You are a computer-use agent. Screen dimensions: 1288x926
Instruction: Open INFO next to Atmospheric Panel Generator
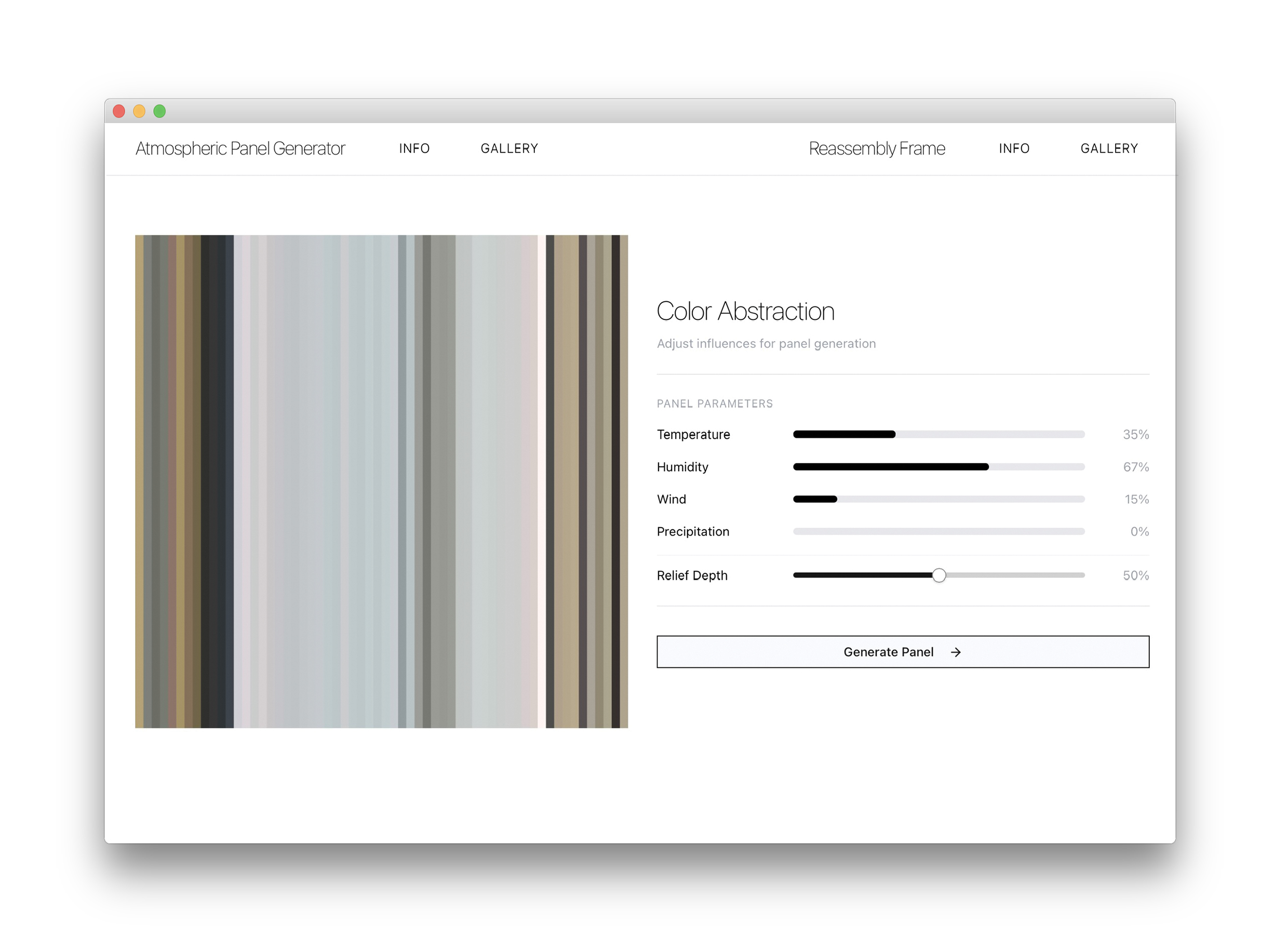[x=414, y=149]
